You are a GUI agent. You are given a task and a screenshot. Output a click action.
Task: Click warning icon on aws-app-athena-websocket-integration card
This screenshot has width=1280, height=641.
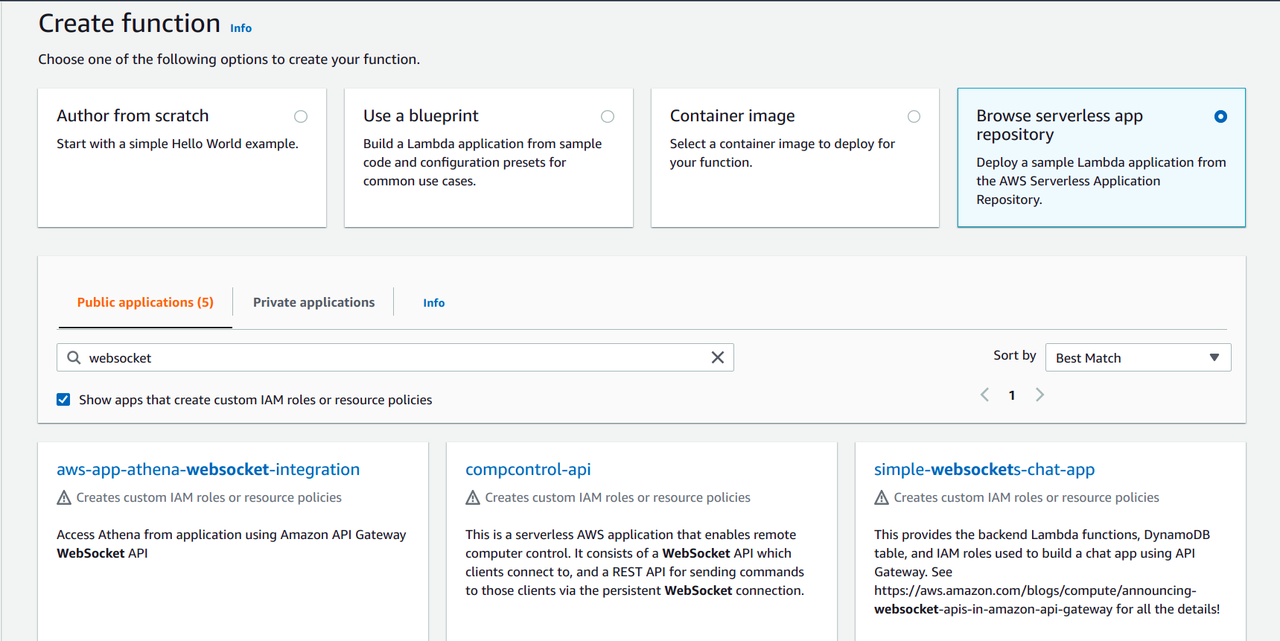pos(64,498)
